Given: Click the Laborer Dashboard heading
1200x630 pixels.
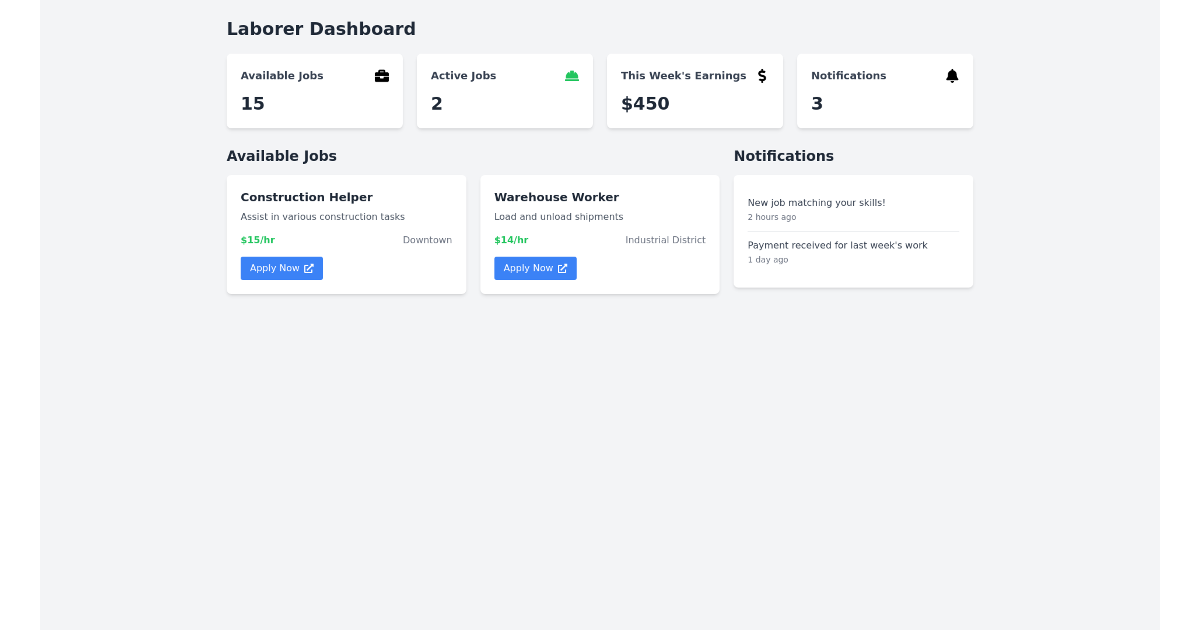Looking at the screenshot, I should pyautogui.click(x=320, y=29).
